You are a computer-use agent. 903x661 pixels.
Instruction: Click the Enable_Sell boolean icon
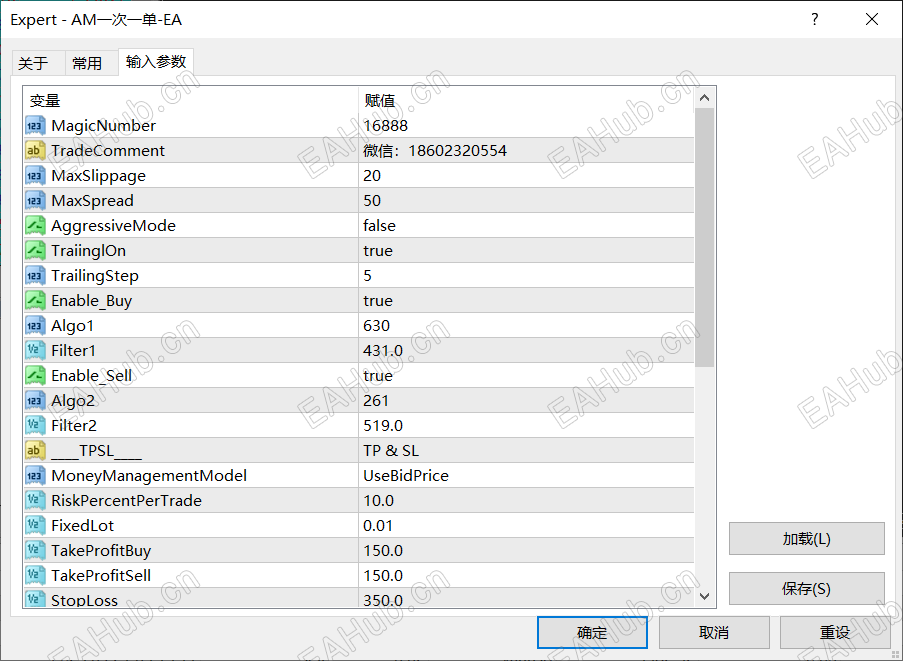35,375
